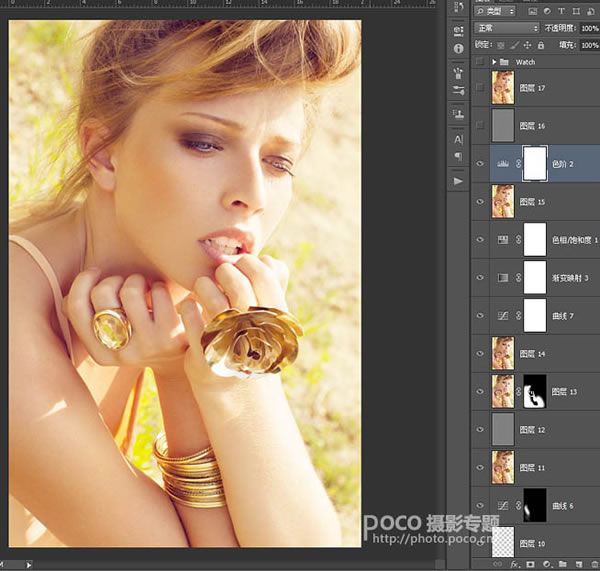Create a new group folder icon
600x571 pixels.
click(562, 564)
